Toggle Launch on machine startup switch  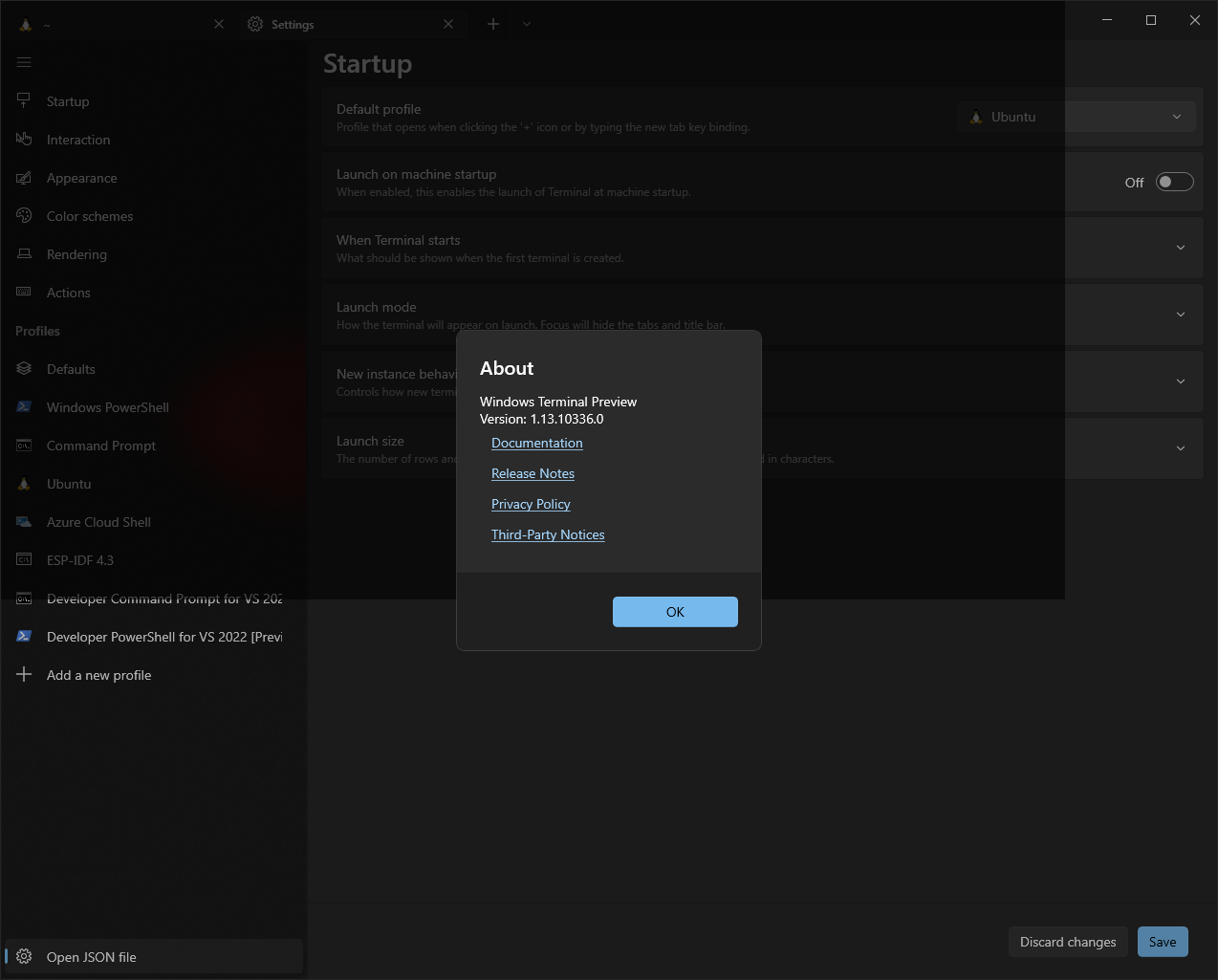tap(1175, 182)
